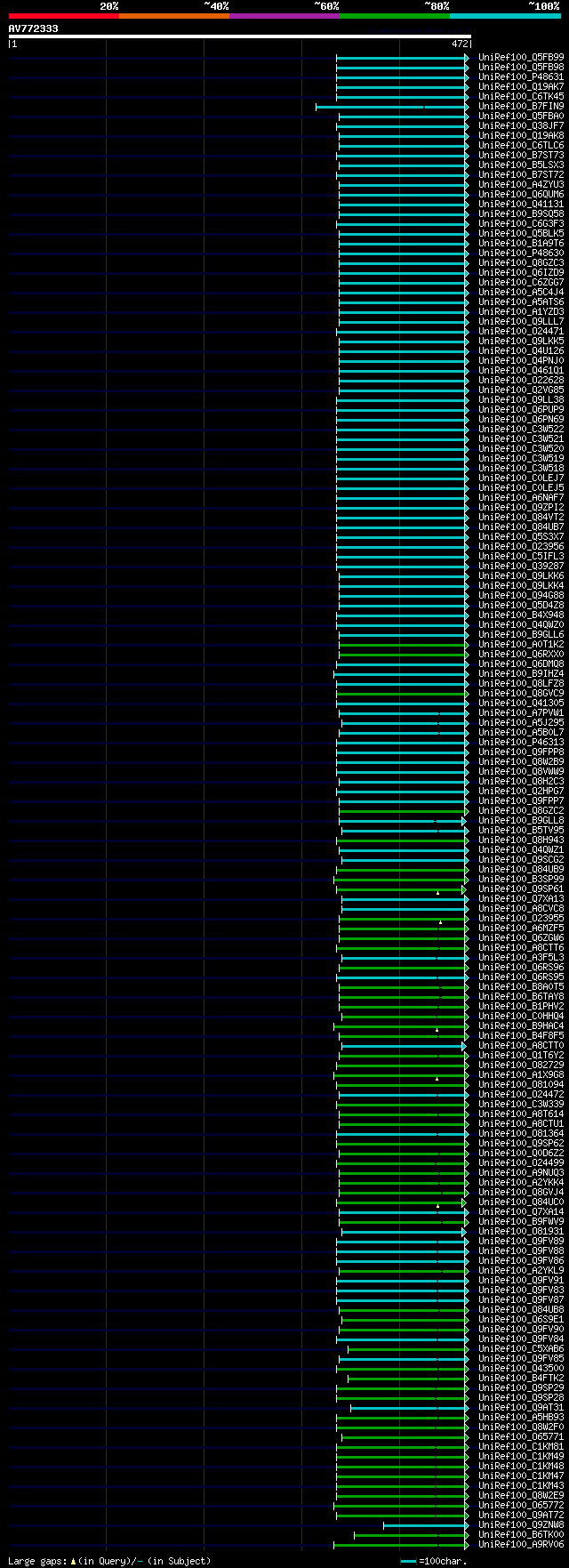Open hit UniRef100_A7PVW1
The width and height of the screenshot is (569, 1568).
(x=521, y=712)
